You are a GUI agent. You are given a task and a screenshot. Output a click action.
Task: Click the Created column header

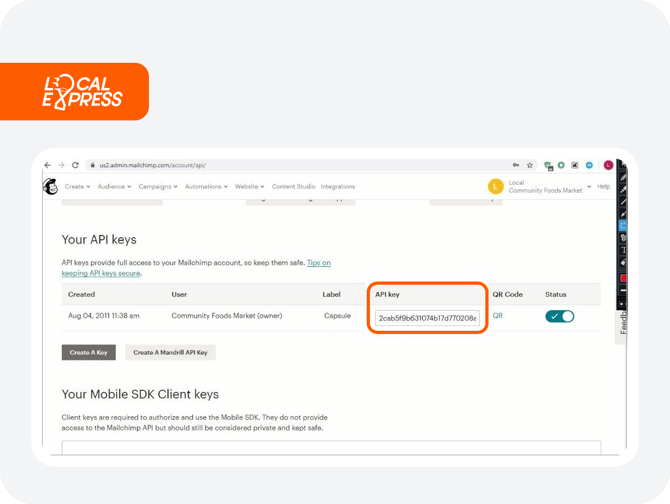81,294
